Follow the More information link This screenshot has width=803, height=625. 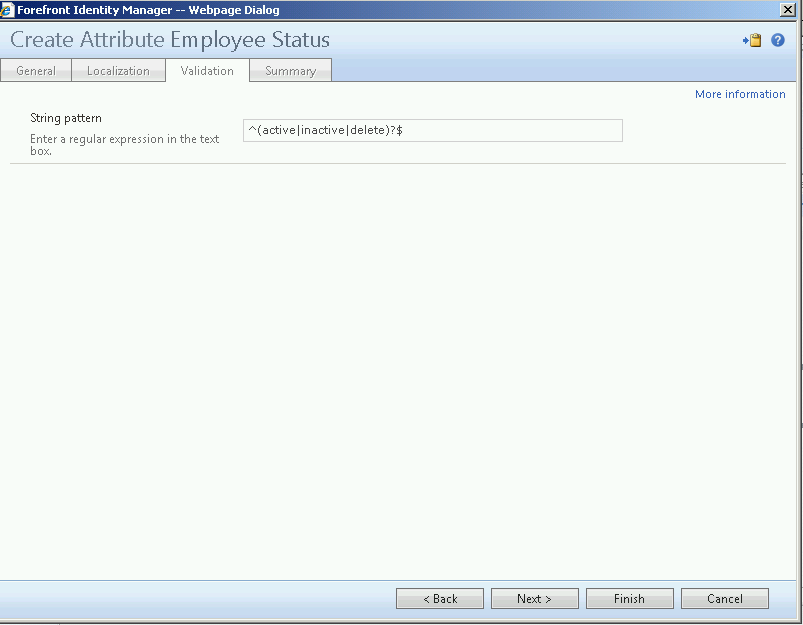[740, 94]
